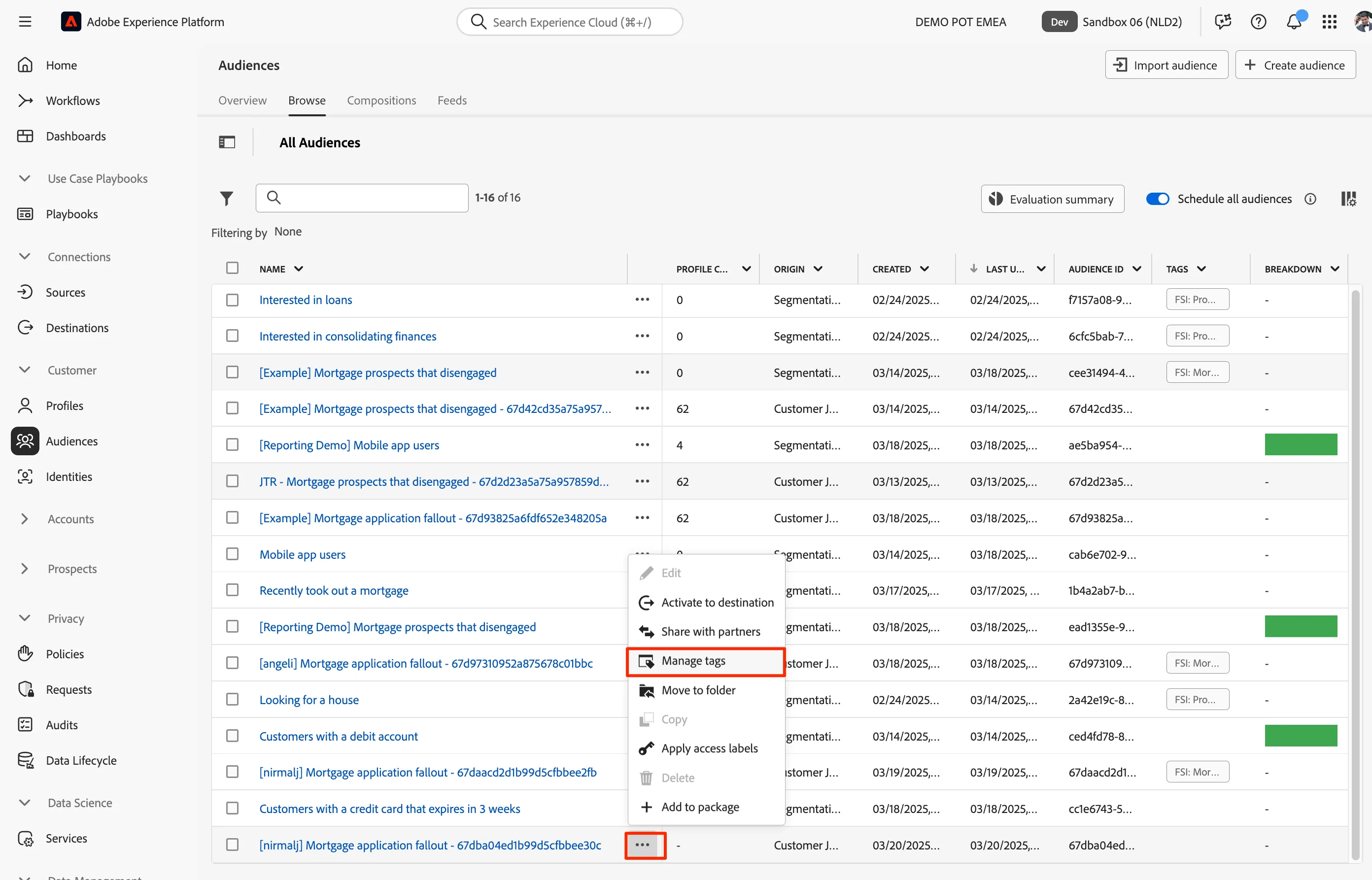Collapse the Use Case Playbooks section
Viewport: 1372px width, 880px height.
tap(25, 178)
